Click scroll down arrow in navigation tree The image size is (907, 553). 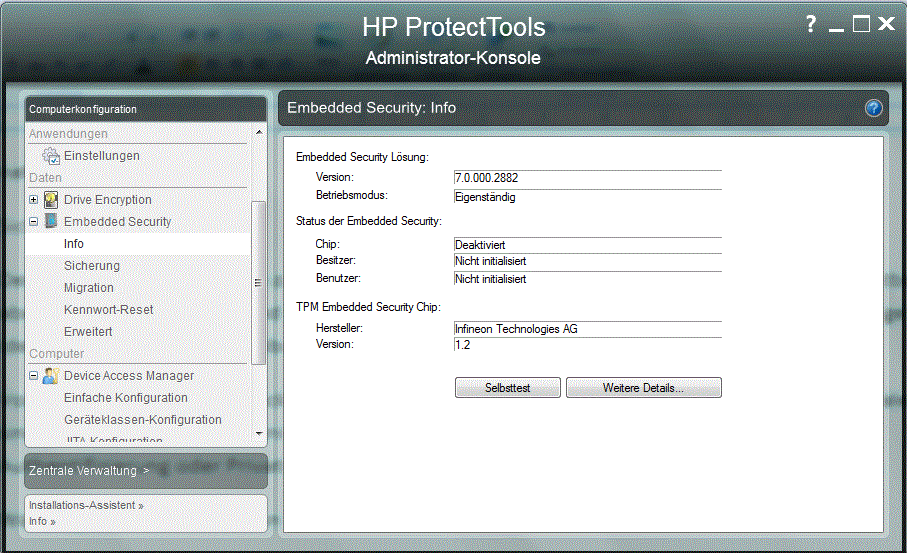(259, 433)
